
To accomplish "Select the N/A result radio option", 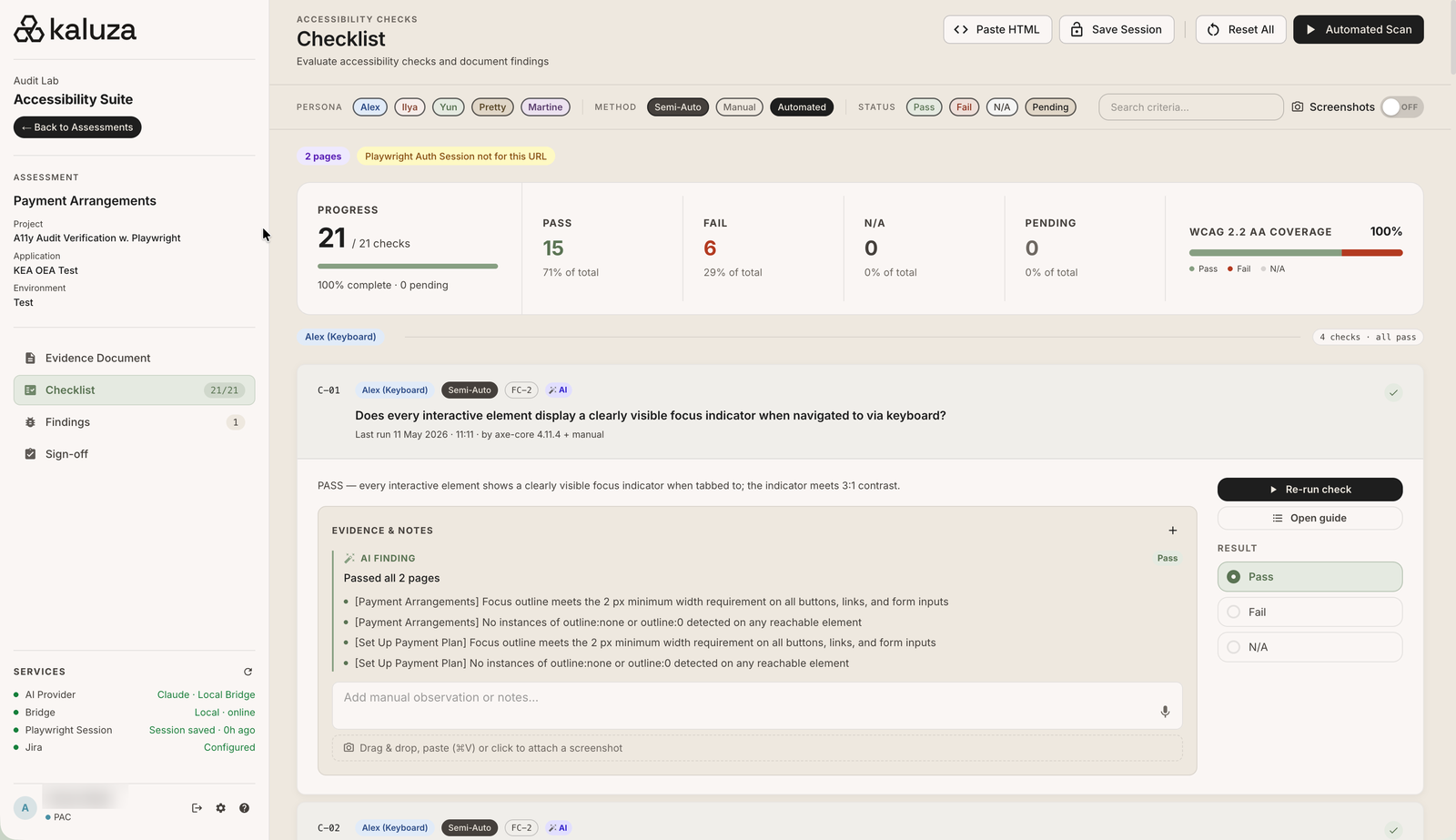I will (x=1309, y=647).
